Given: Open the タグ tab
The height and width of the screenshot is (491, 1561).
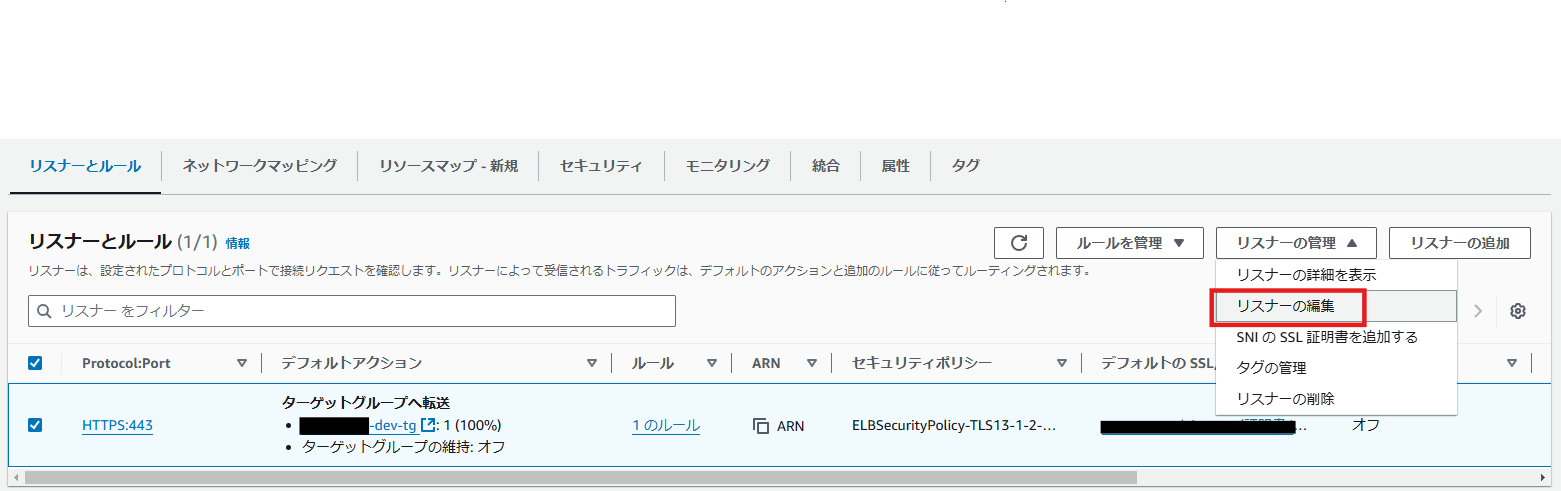Looking at the screenshot, I should point(965,166).
